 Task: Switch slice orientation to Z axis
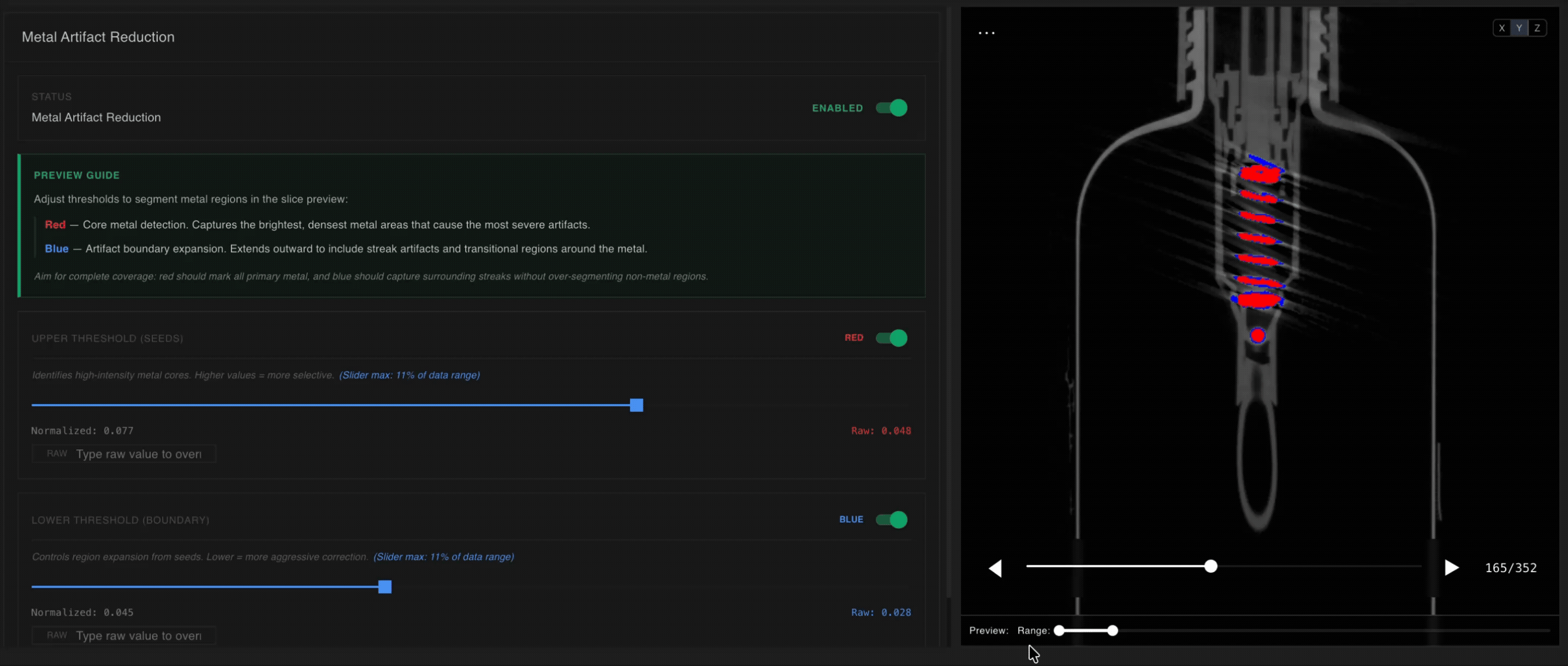coord(1537,27)
